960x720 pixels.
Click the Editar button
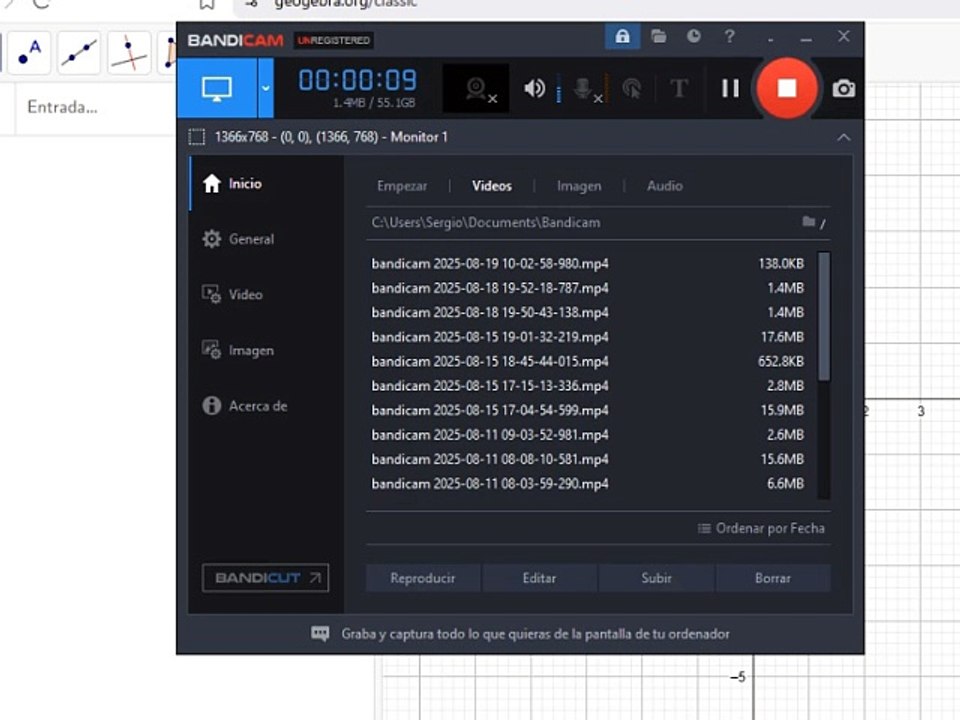tap(539, 579)
